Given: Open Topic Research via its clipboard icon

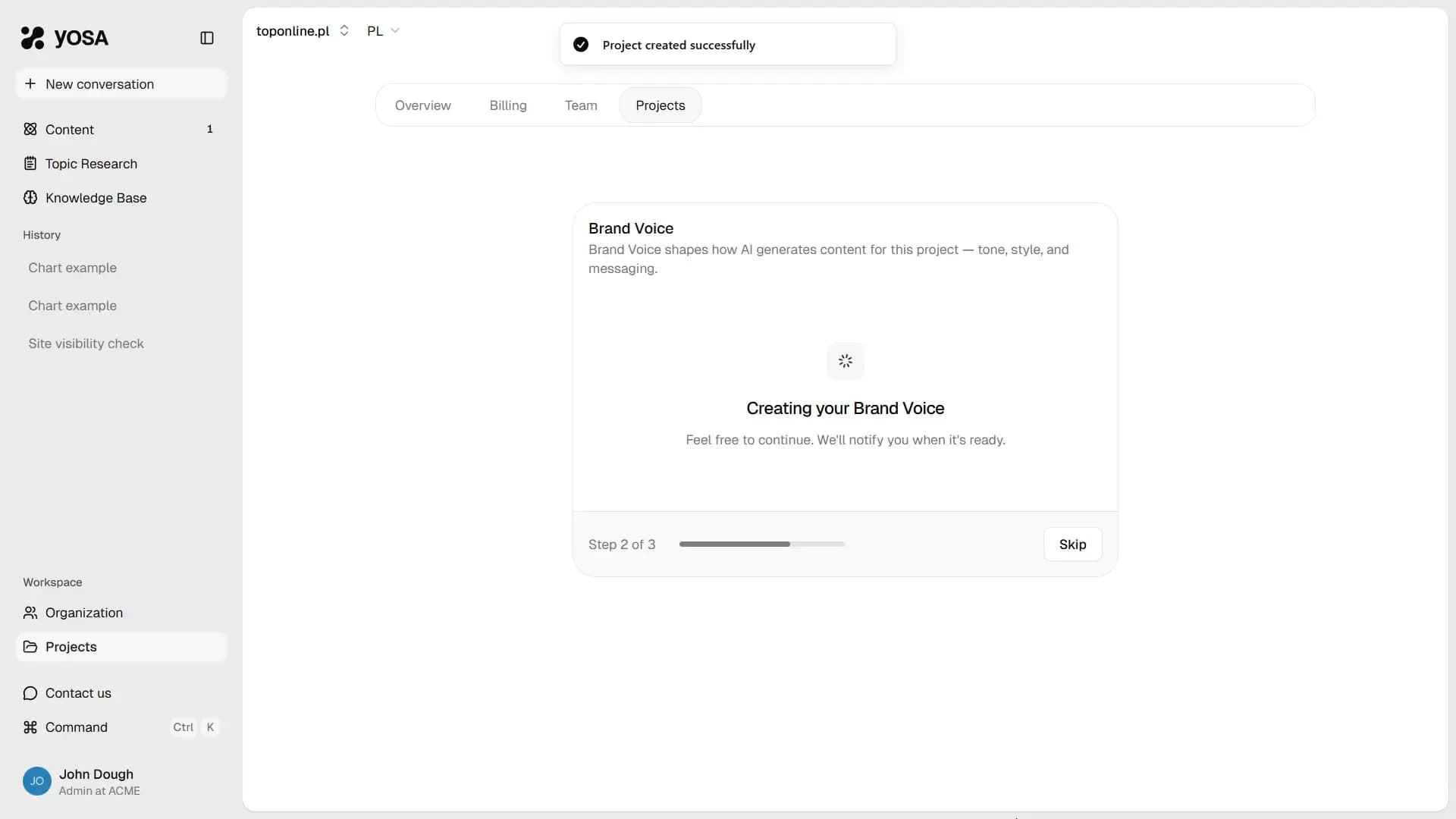Looking at the screenshot, I should (30, 163).
